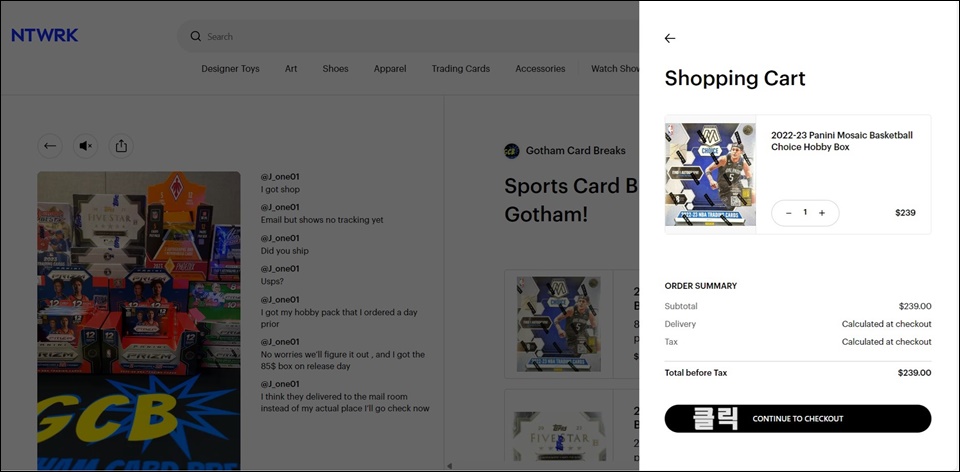
Task: Open the Designer Toys category
Action: coord(230,69)
